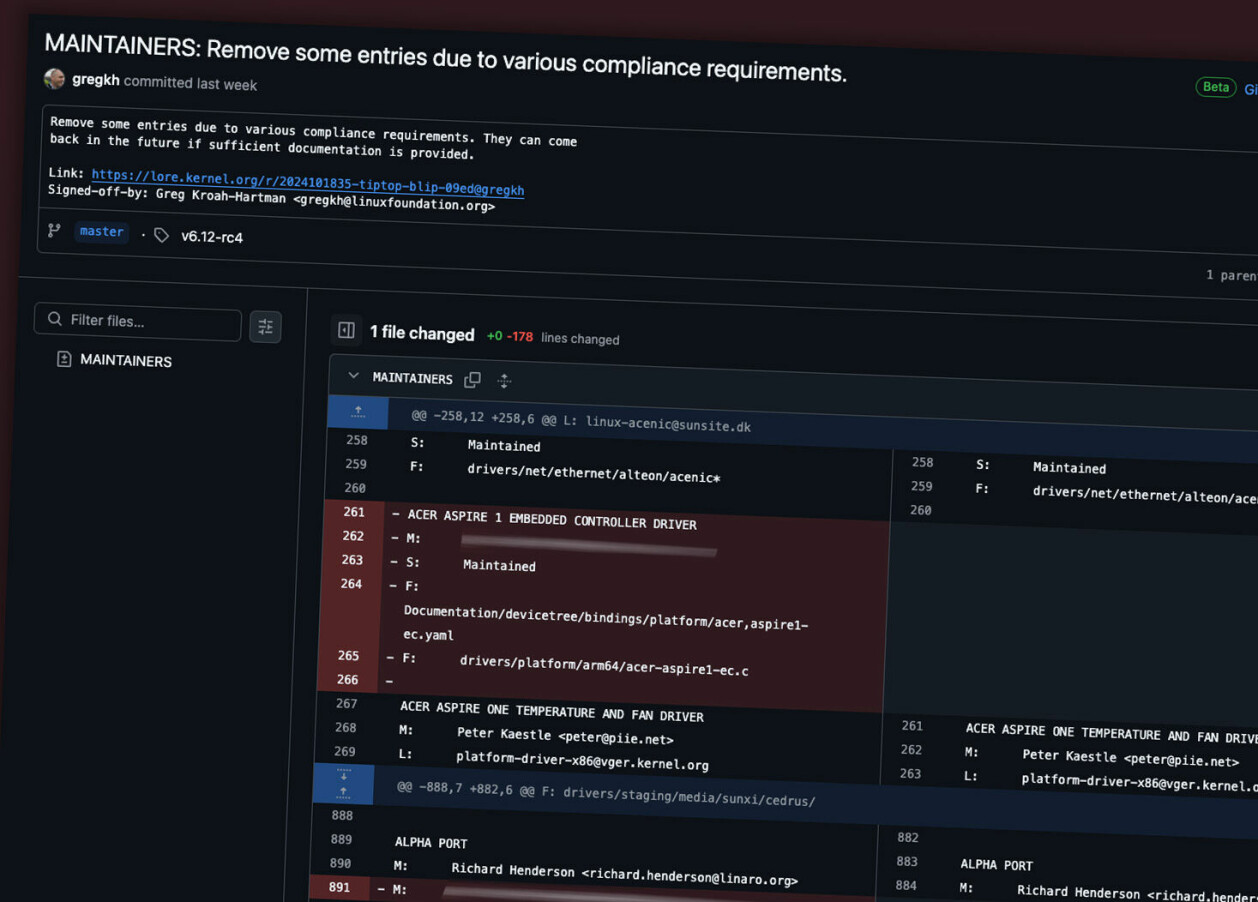Screen dimensions: 1258x902
Task: Open the gregkh author profile link
Action: point(96,80)
